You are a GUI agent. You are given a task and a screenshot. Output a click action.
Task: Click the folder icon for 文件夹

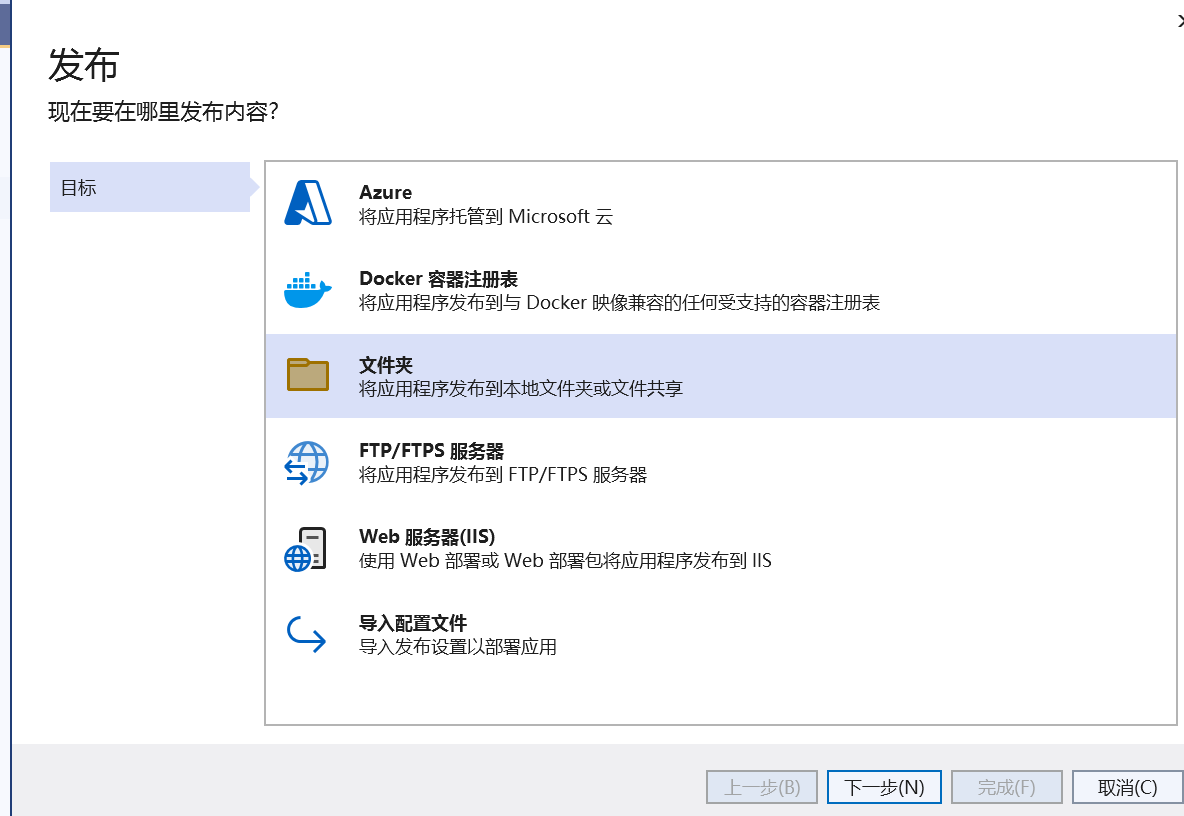click(x=307, y=375)
